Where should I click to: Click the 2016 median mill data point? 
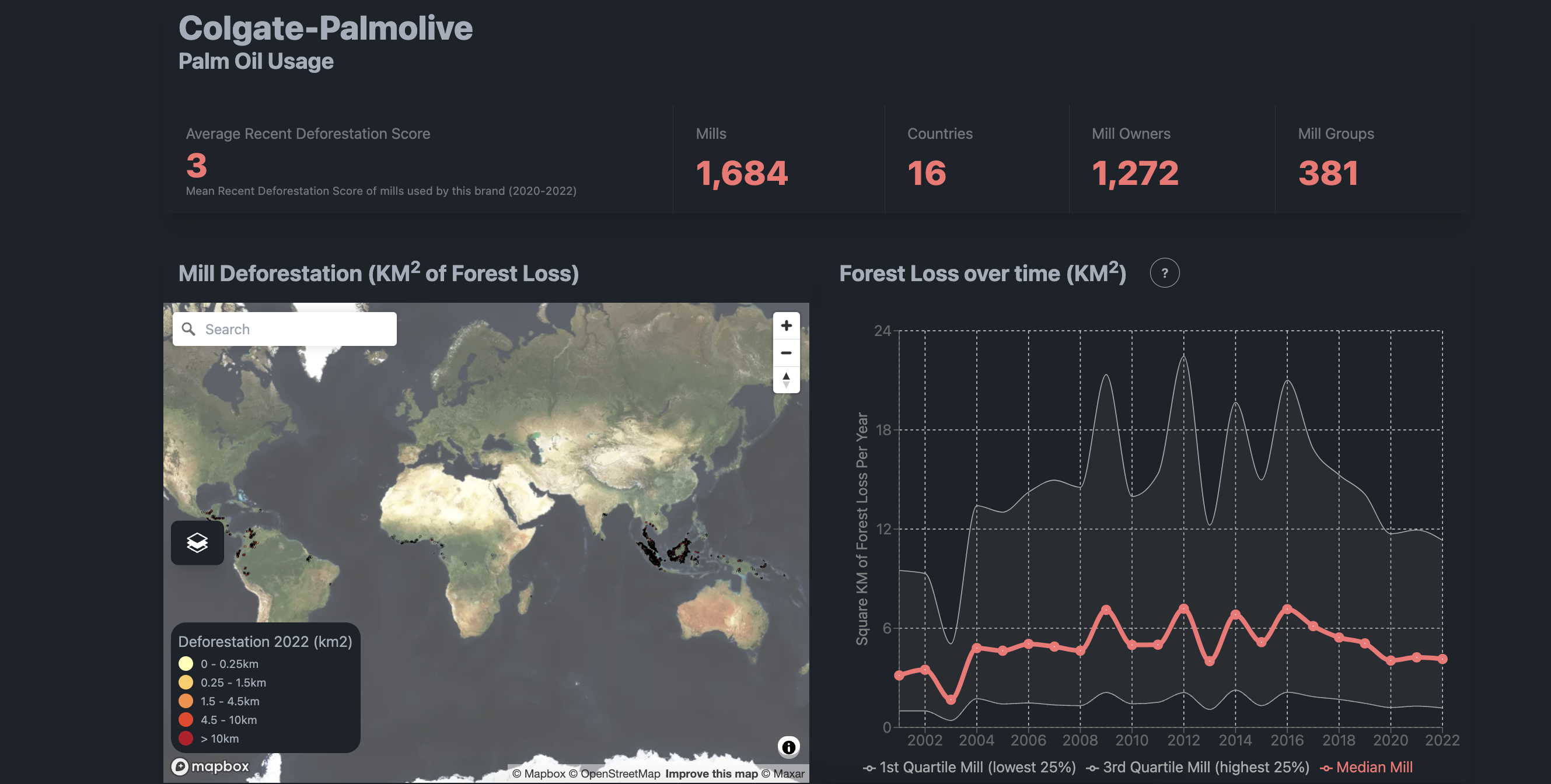click(1287, 609)
